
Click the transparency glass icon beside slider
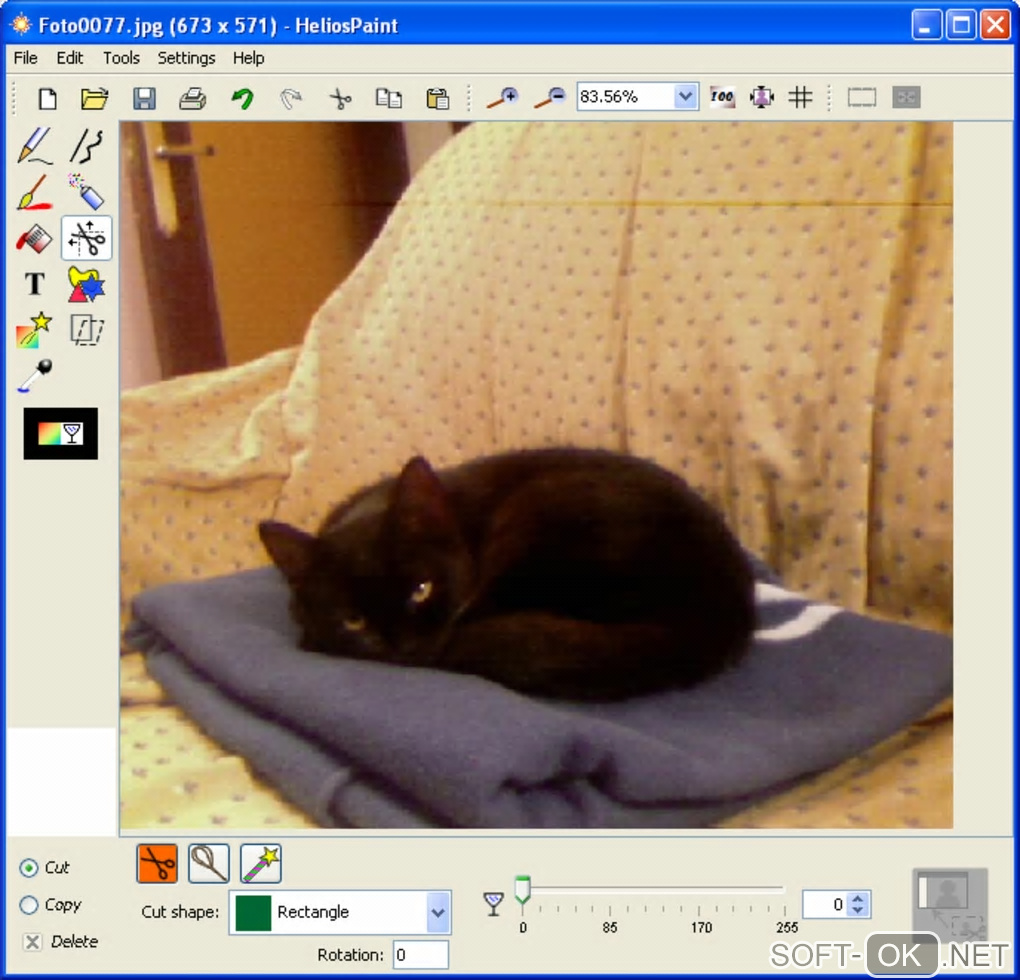pyautogui.click(x=494, y=903)
